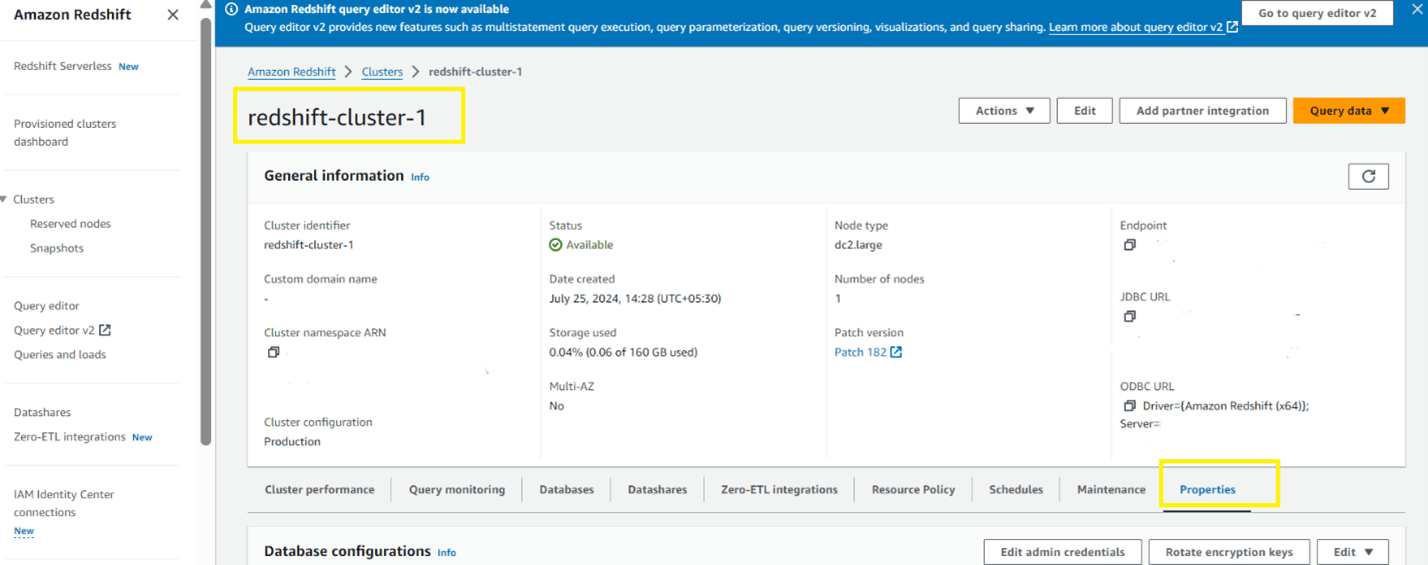Copy the JDBC URL using the copy icon
Screen dimensions: 1428x565
point(1129,316)
